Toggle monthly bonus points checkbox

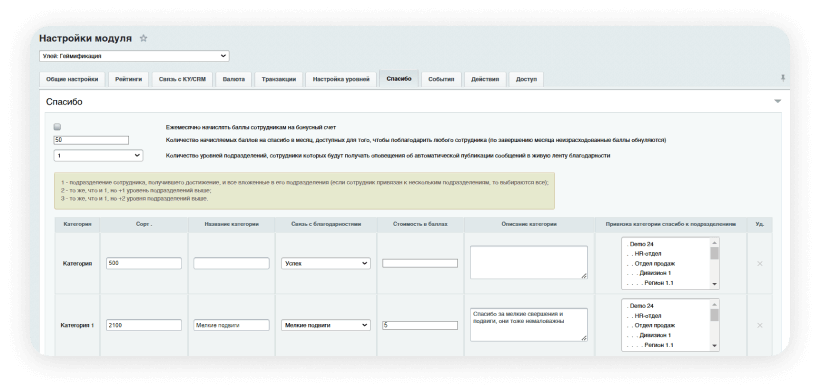tap(58, 127)
